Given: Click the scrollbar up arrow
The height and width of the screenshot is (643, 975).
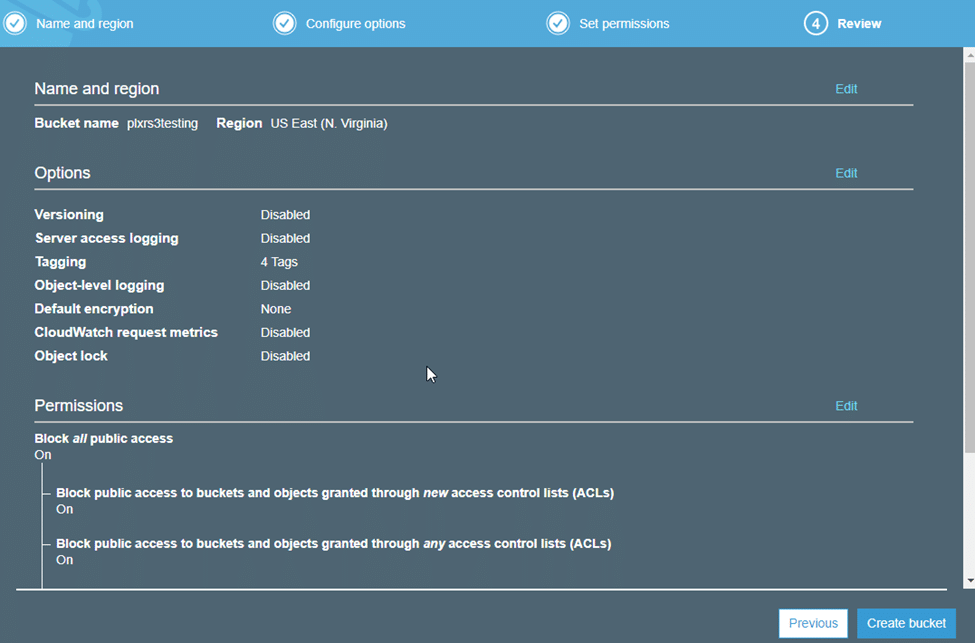Looking at the screenshot, I should (x=969, y=55).
